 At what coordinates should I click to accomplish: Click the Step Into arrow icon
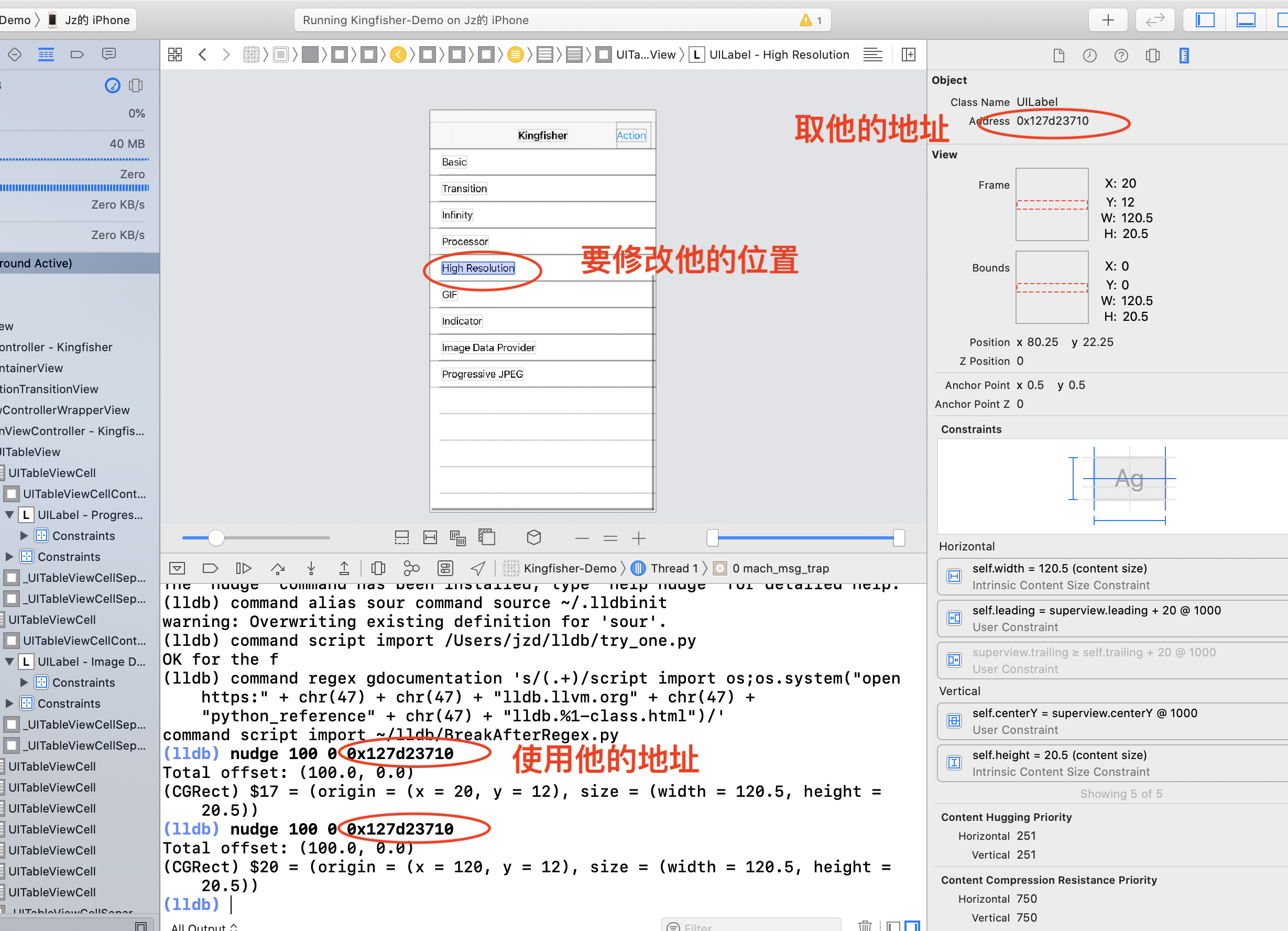click(311, 568)
